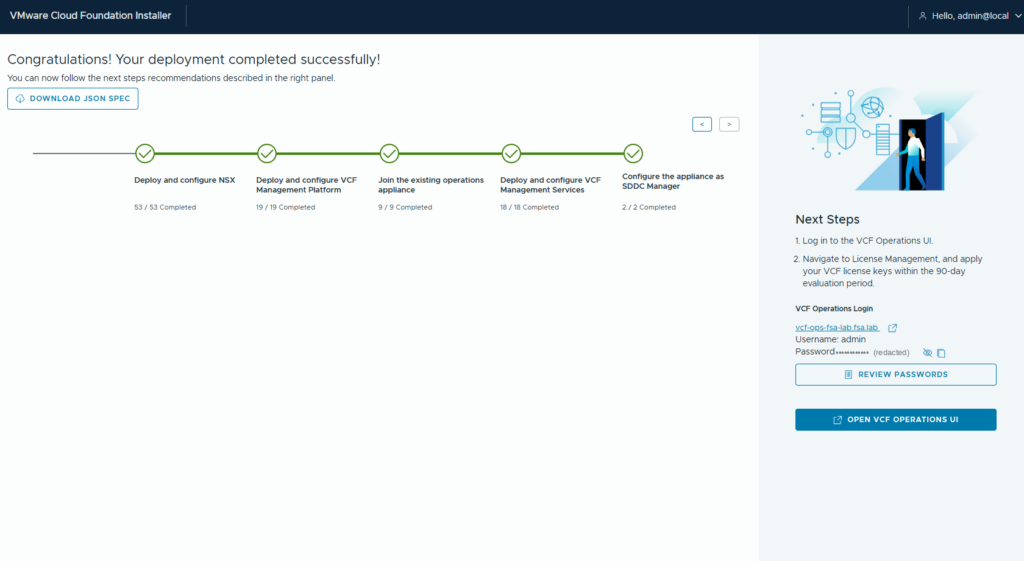Screen dimensions: 1024x561
Task: Select the SDDC Manager step checkmark
Action: [633, 153]
